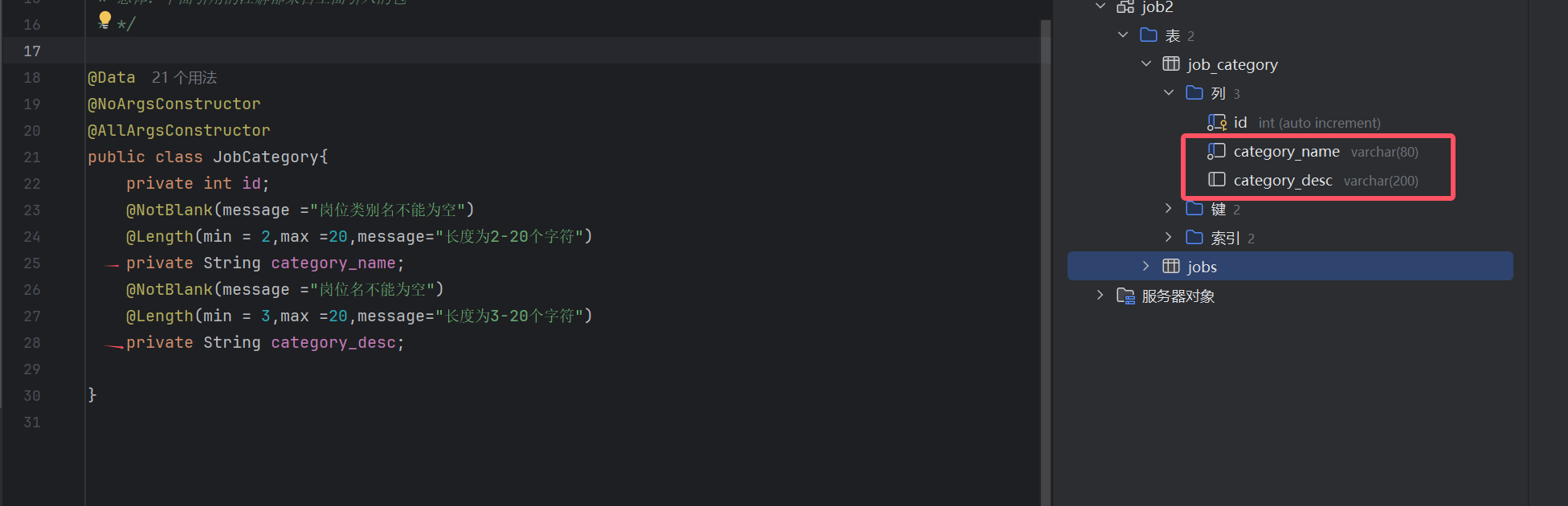Click the job_category table icon
The image size is (1568, 506).
tap(1171, 64)
